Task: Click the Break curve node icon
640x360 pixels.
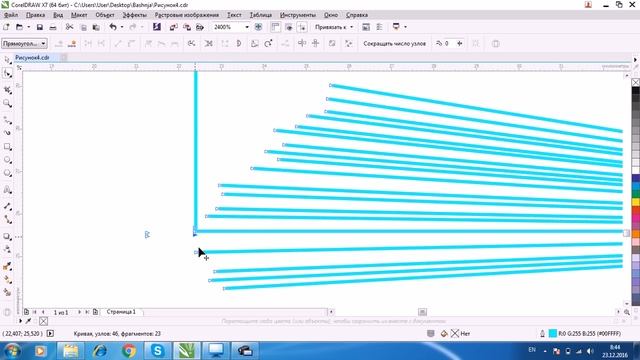Action: (101, 43)
